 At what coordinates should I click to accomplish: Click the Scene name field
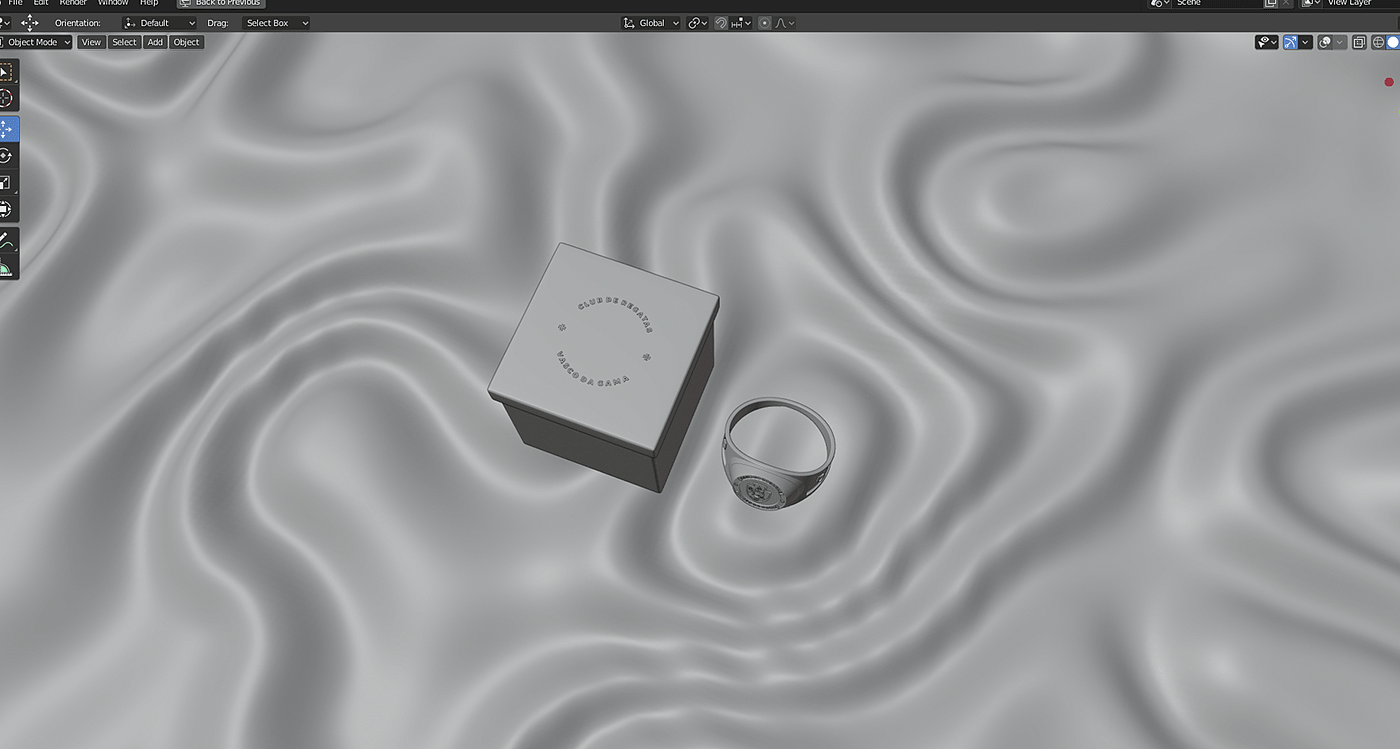tap(1217, 3)
